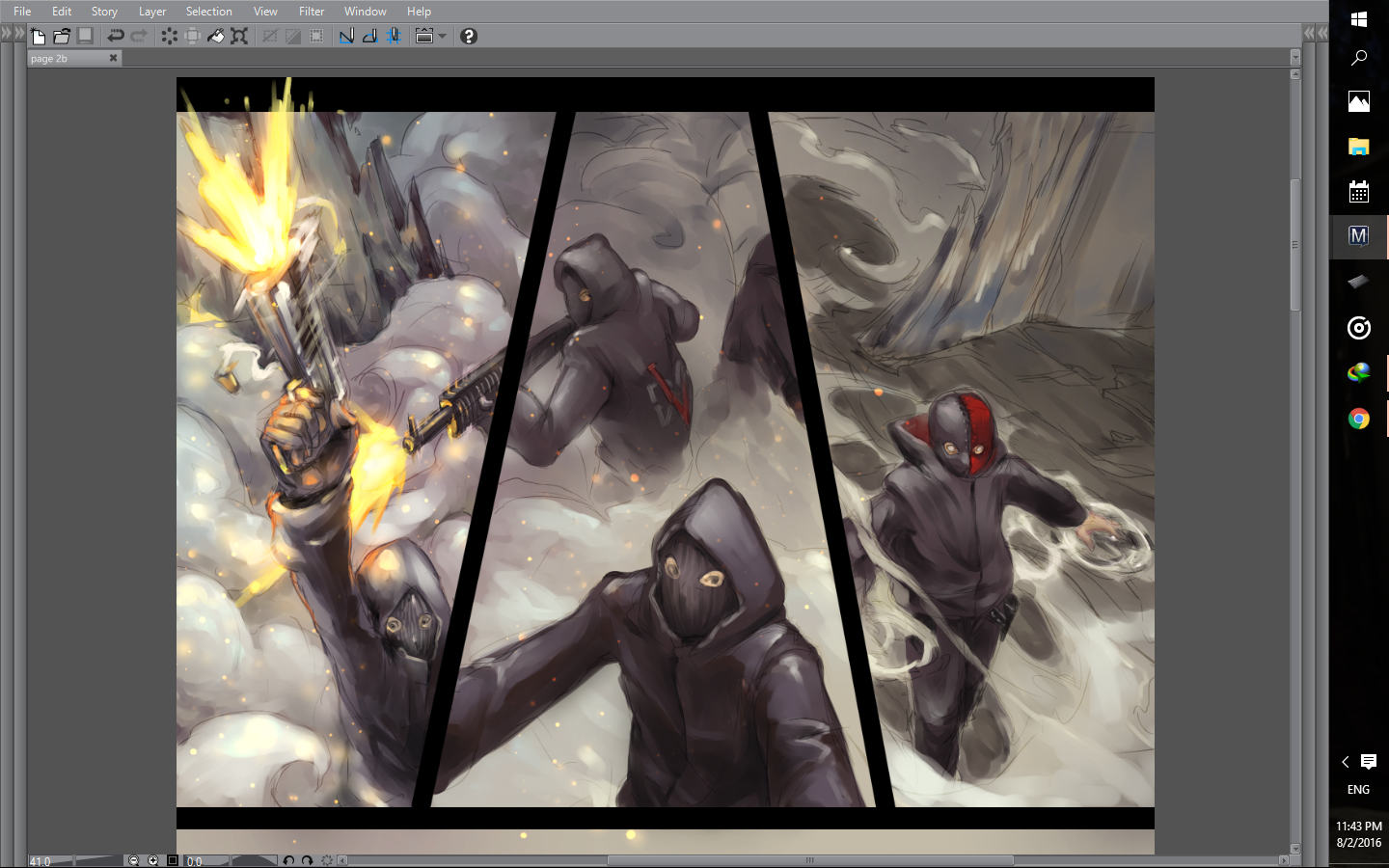Click the Fit to Screen square icon

coord(173,860)
